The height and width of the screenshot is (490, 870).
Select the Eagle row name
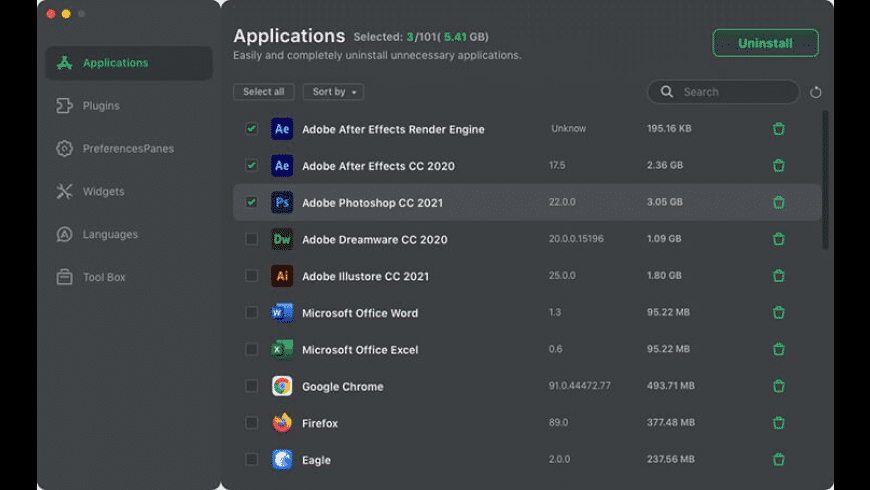coord(316,460)
